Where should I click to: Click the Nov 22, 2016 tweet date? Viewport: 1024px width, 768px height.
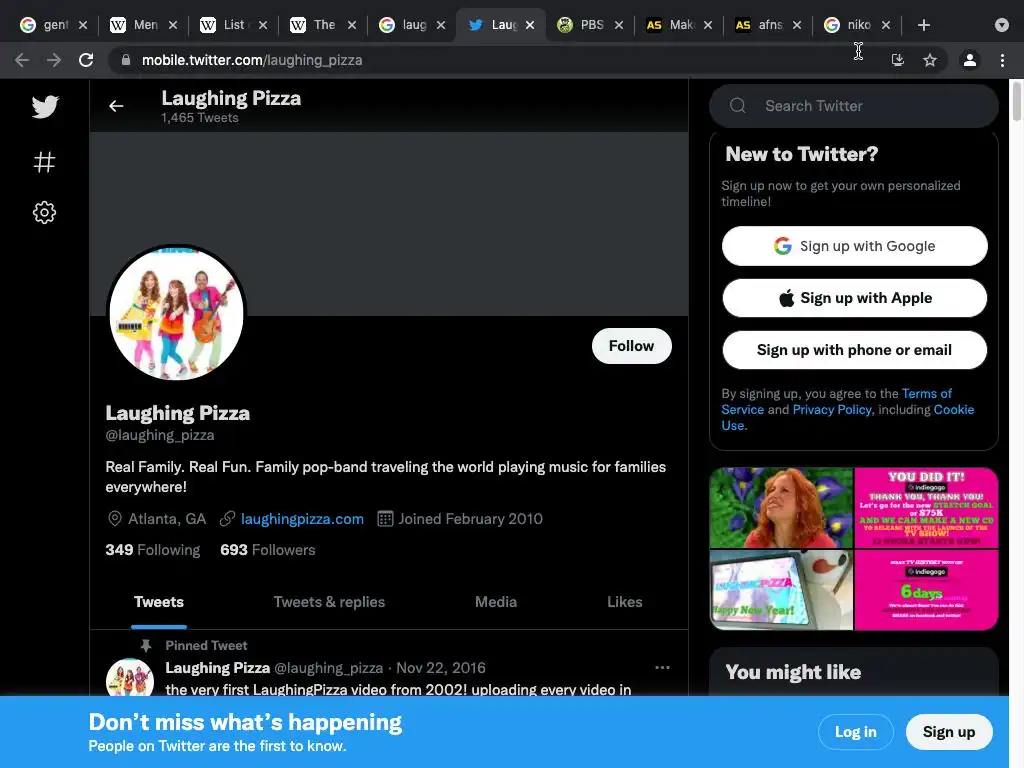(441, 667)
